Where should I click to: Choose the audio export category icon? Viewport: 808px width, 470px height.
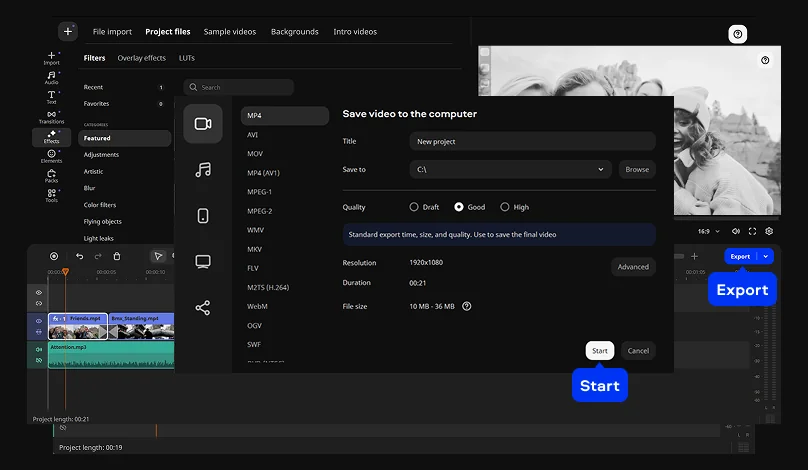coord(203,170)
